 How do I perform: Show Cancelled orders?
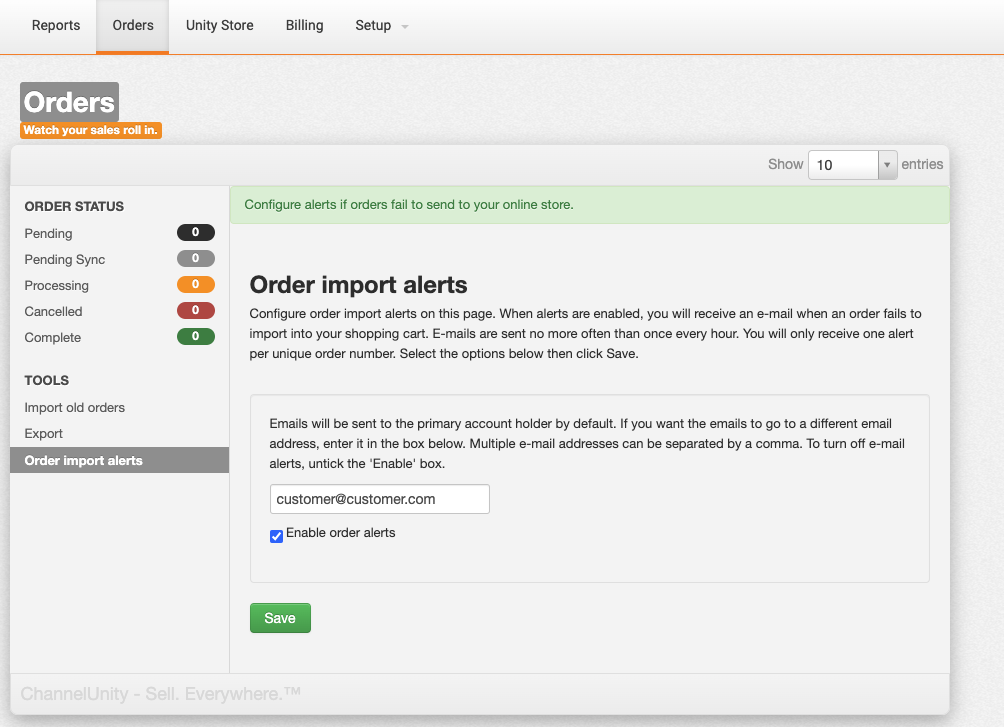(53, 311)
